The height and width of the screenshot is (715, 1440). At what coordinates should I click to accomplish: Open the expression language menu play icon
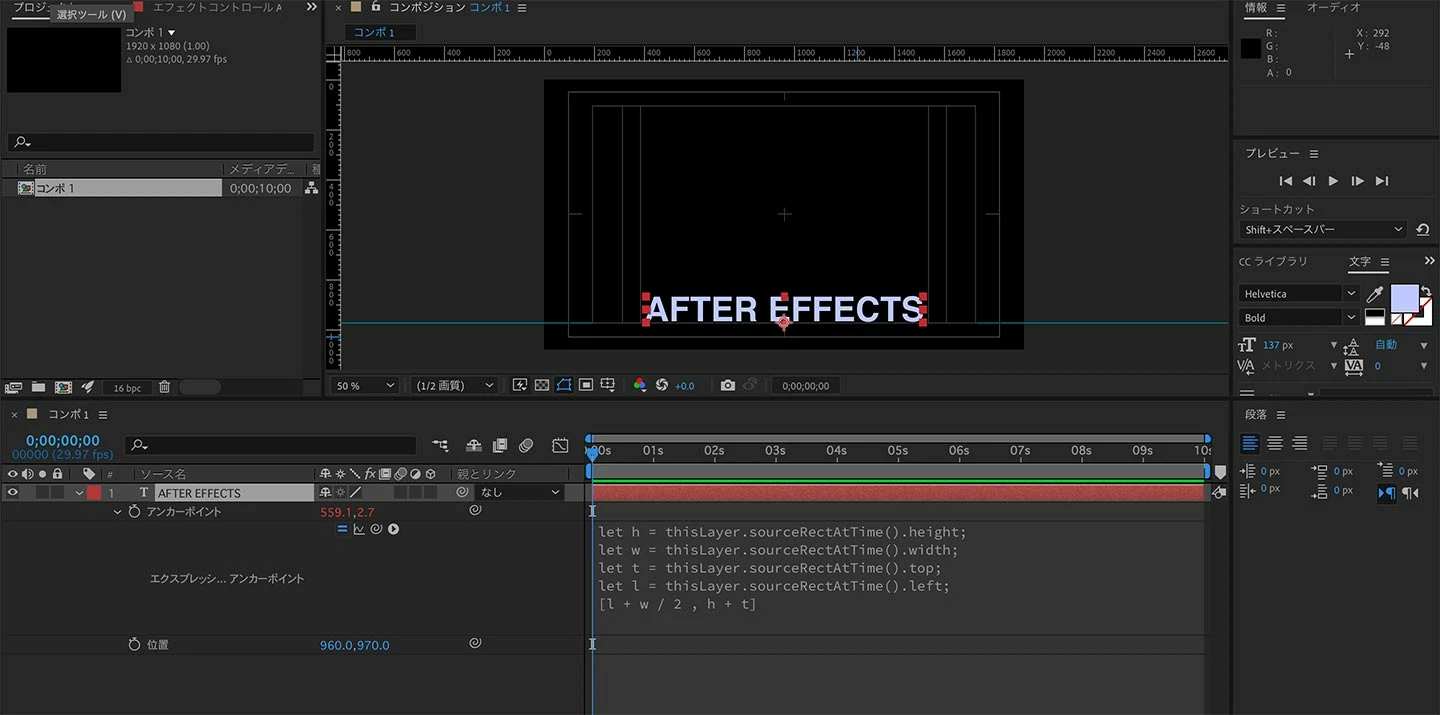click(x=394, y=529)
